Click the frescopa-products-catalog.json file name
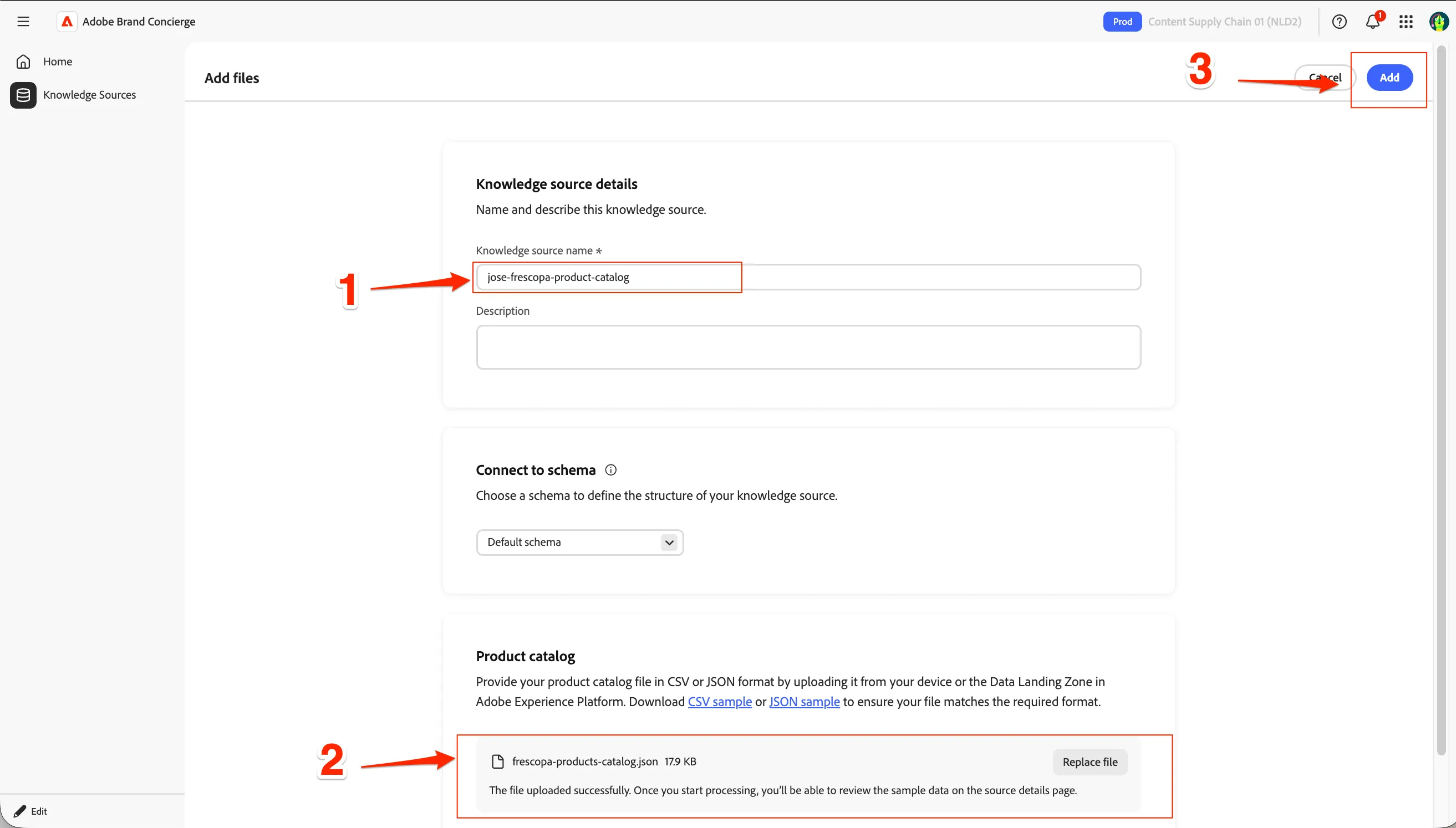1456x828 pixels. pyautogui.click(x=585, y=761)
